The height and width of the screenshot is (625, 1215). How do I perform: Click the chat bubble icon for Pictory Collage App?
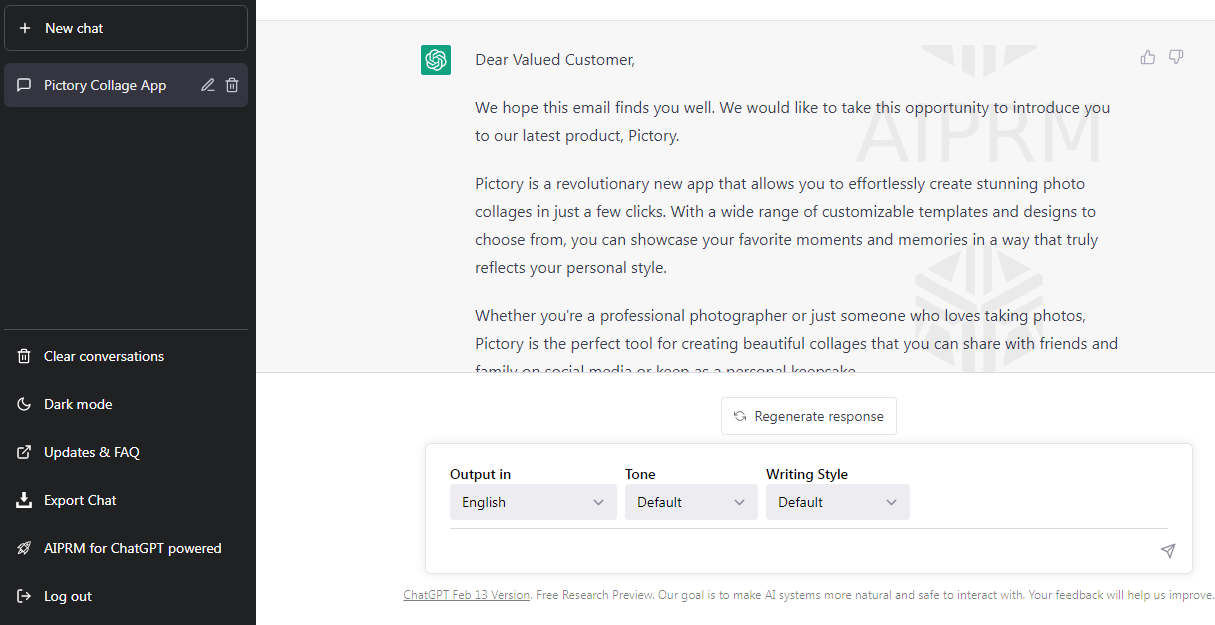tap(25, 85)
